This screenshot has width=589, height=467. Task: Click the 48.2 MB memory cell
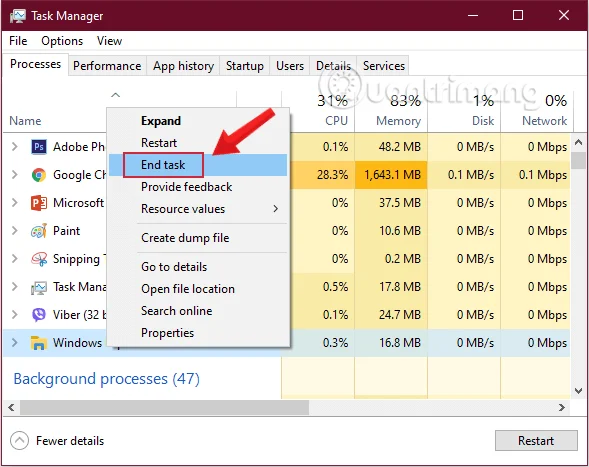point(391,147)
